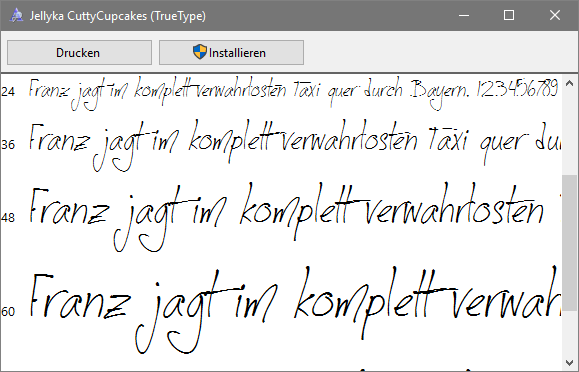579x372 pixels.
Task: Click the Drucken button
Action: click(x=79, y=52)
